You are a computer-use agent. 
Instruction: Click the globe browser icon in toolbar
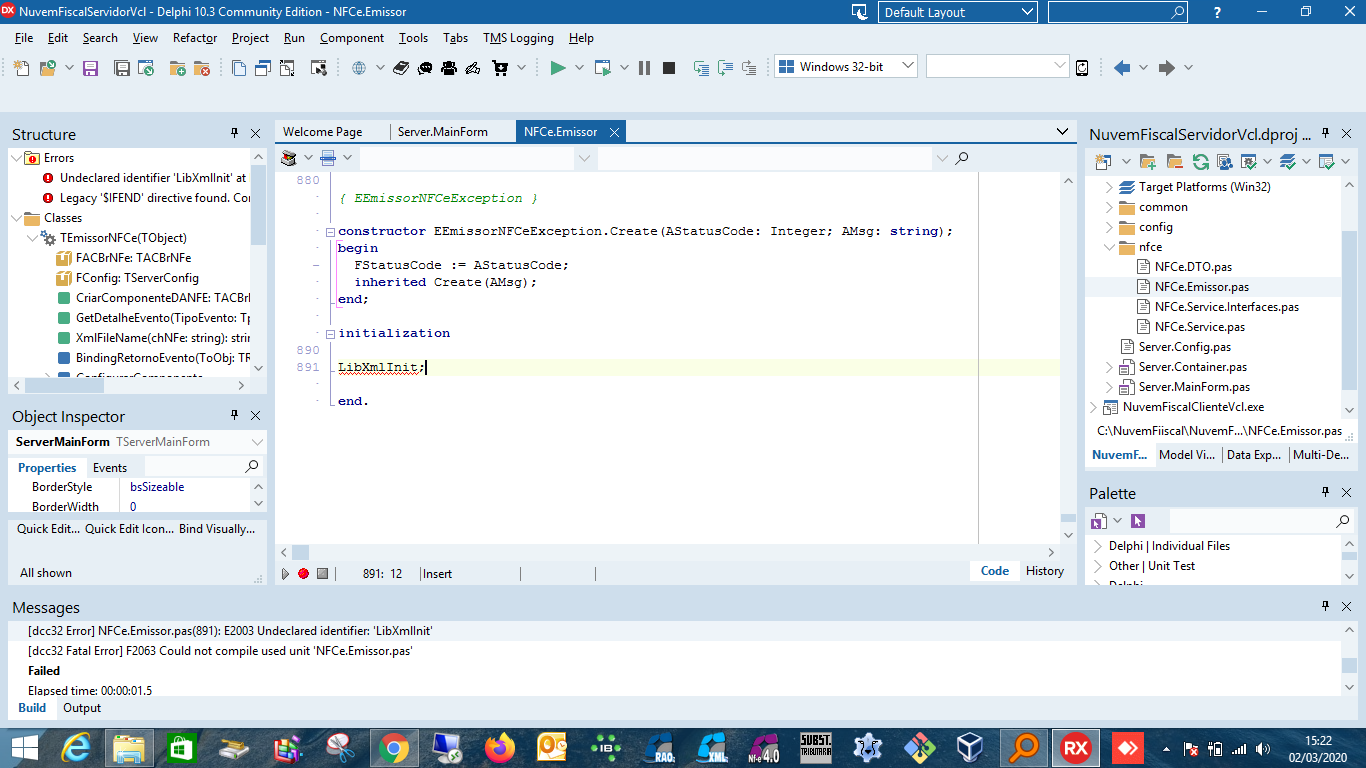coord(359,68)
